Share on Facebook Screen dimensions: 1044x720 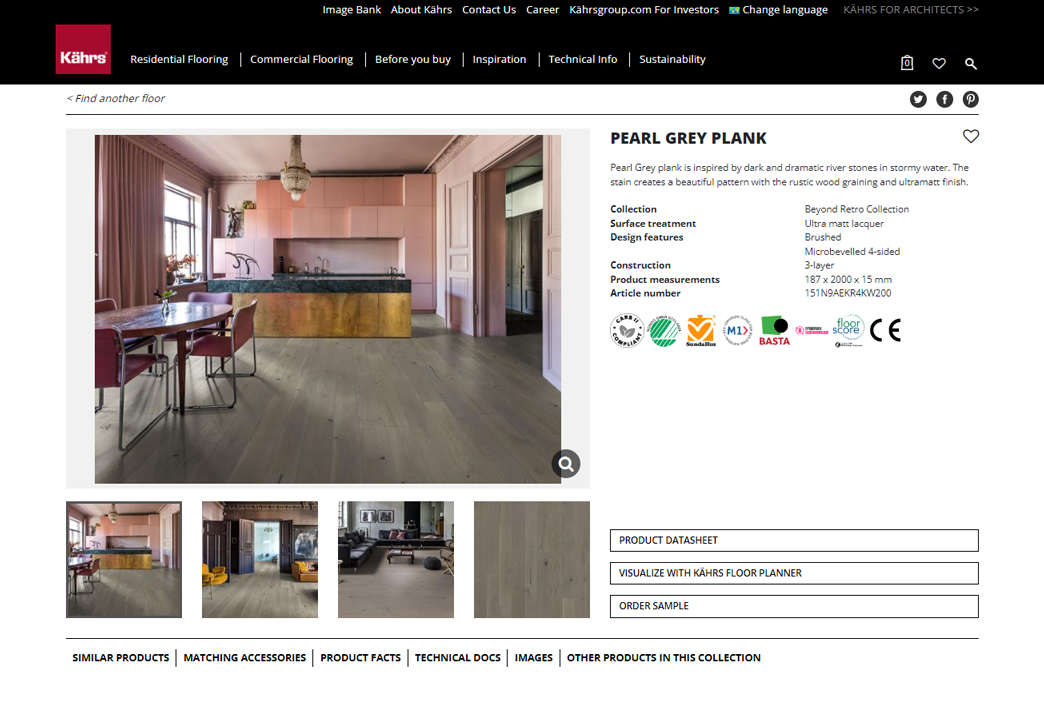click(x=944, y=99)
